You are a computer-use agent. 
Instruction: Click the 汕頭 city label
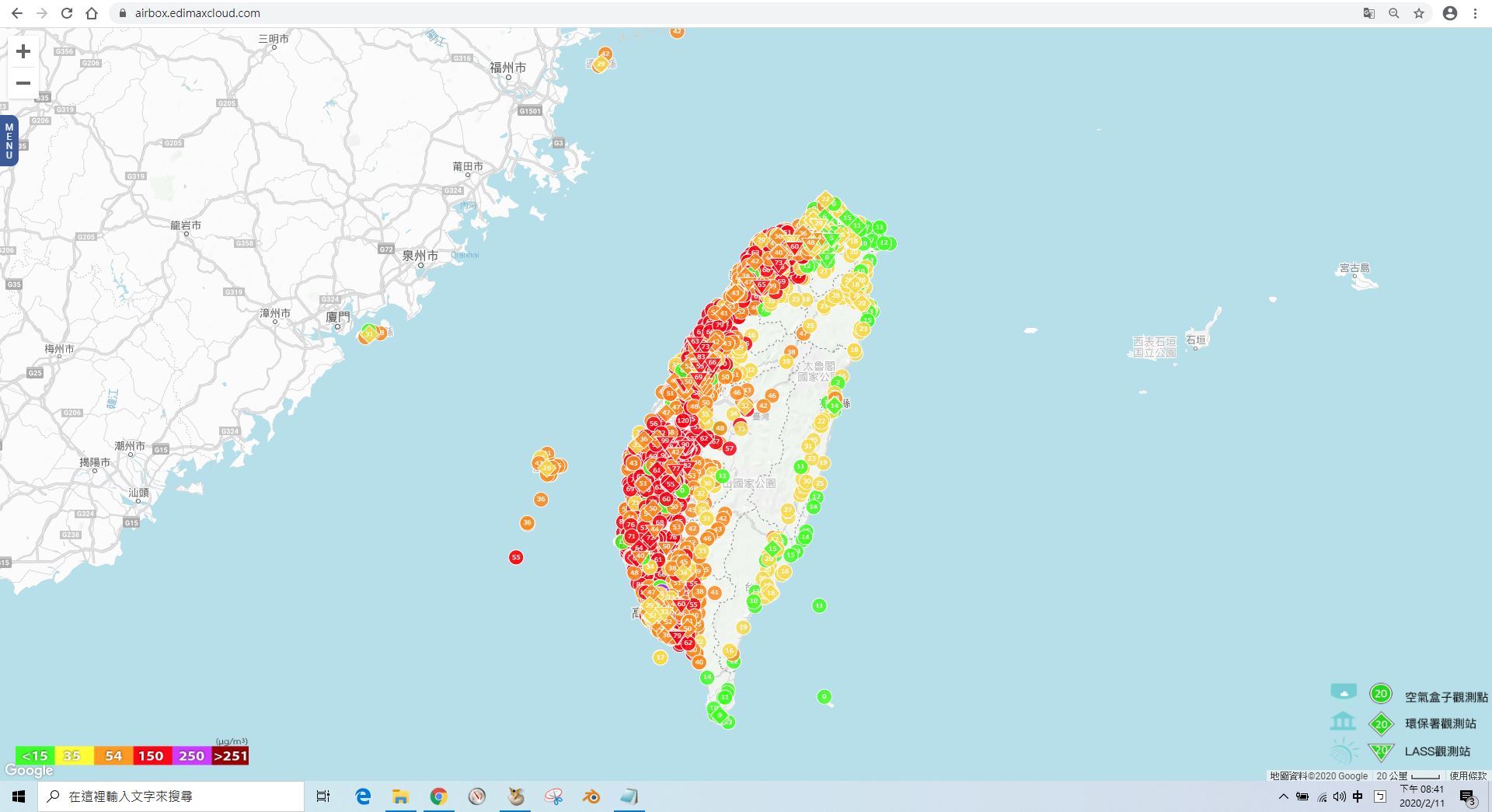click(x=139, y=493)
